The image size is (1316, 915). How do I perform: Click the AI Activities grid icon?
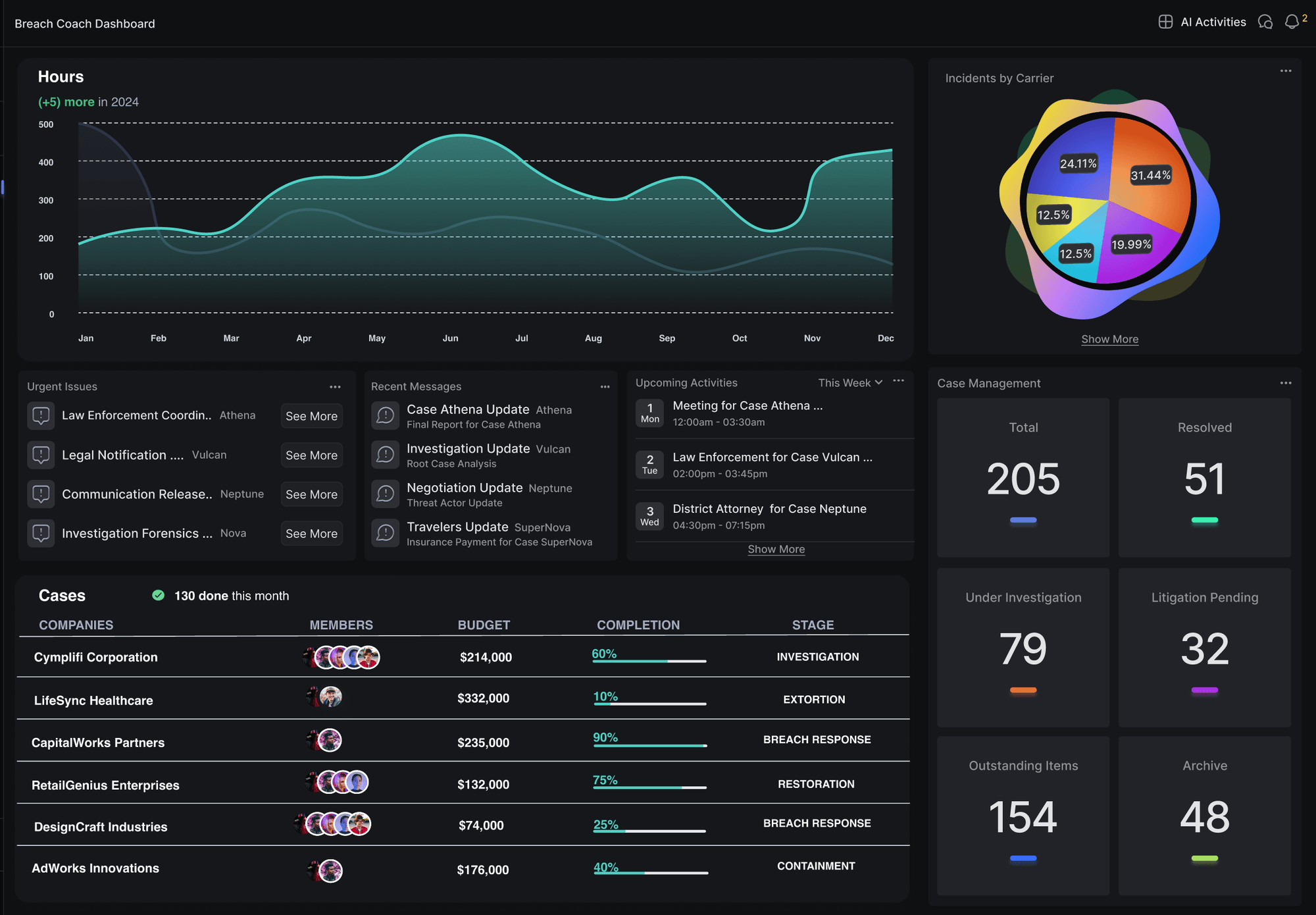click(x=1165, y=22)
